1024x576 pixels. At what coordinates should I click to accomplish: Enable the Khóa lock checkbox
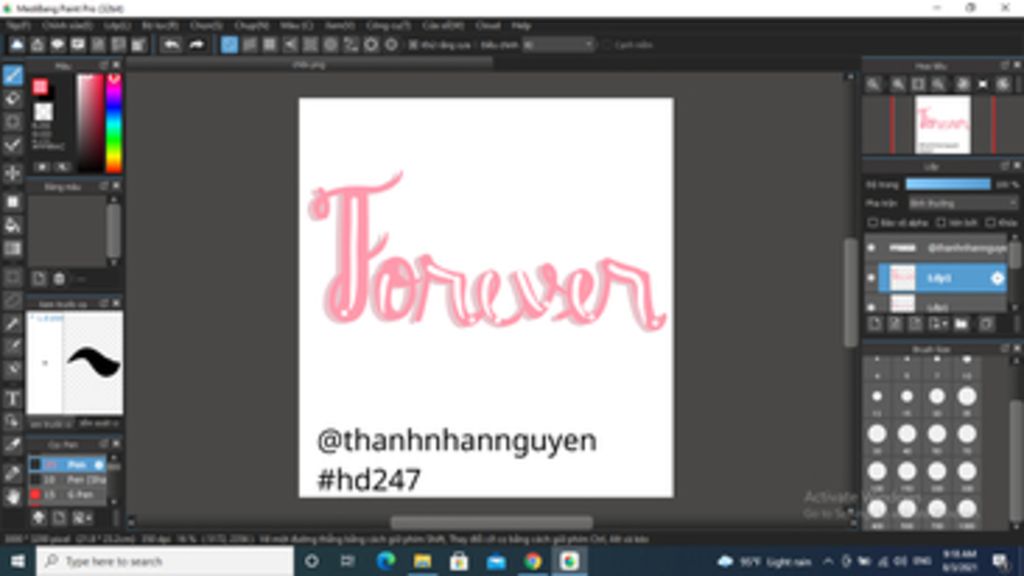coord(991,223)
